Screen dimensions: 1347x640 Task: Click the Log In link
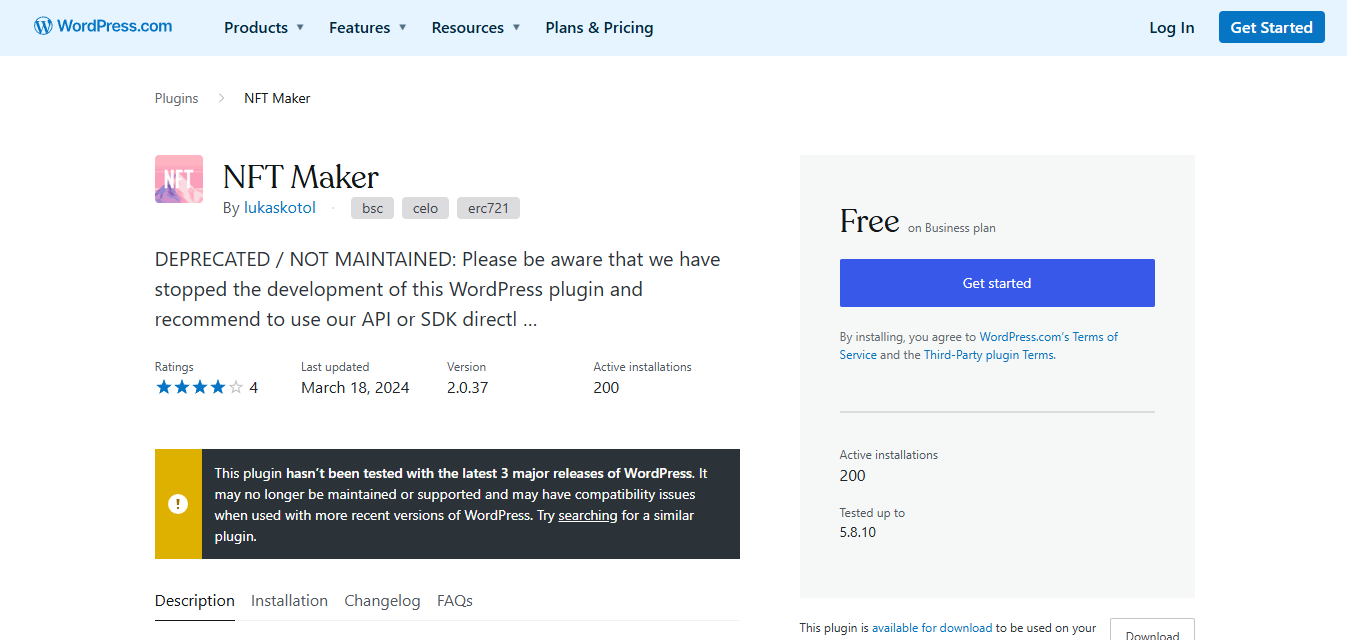pos(1171,28)
